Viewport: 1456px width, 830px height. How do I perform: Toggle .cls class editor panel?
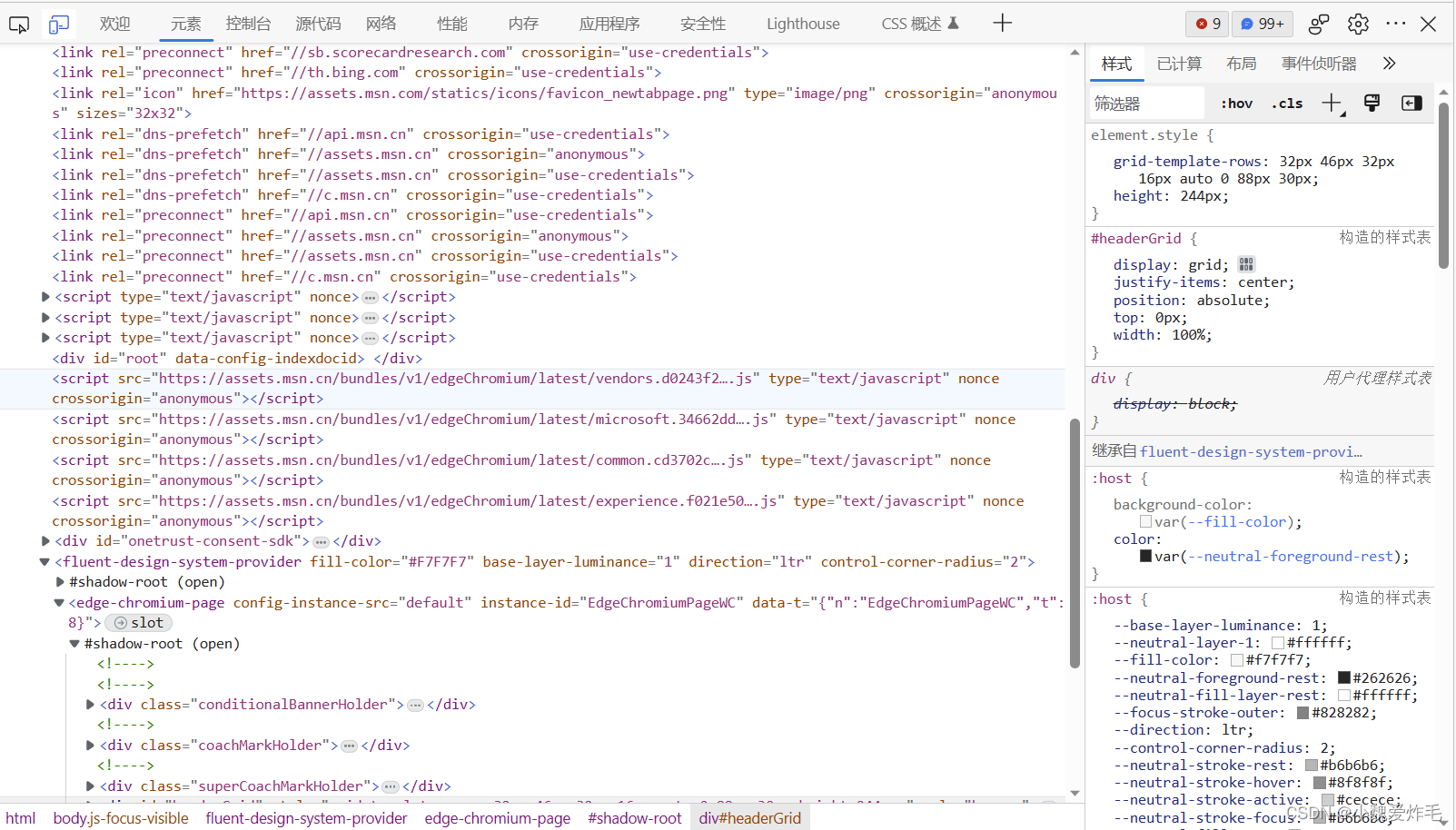pos(1287,104)
